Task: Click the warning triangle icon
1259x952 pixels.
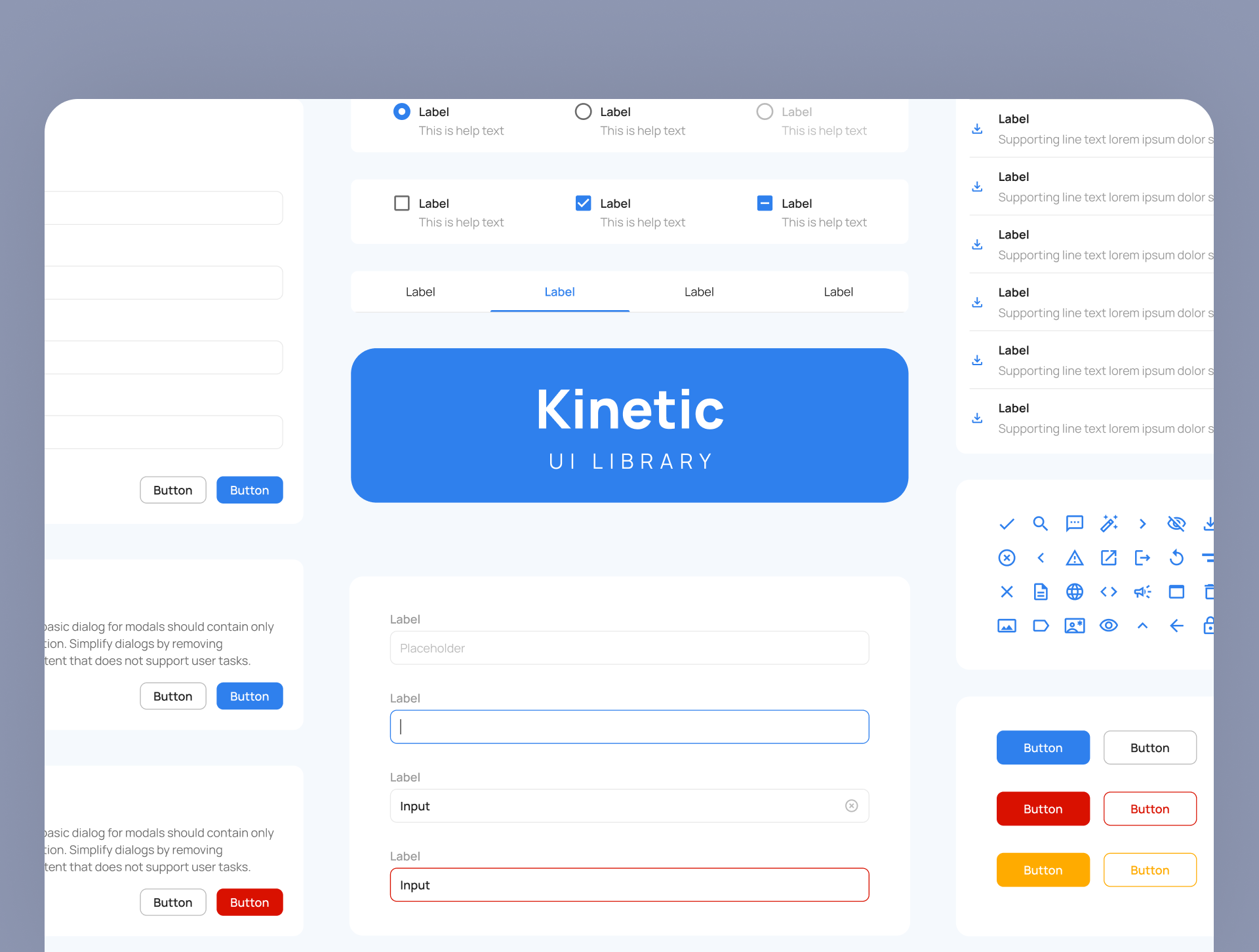Action: coord(1075,557)
